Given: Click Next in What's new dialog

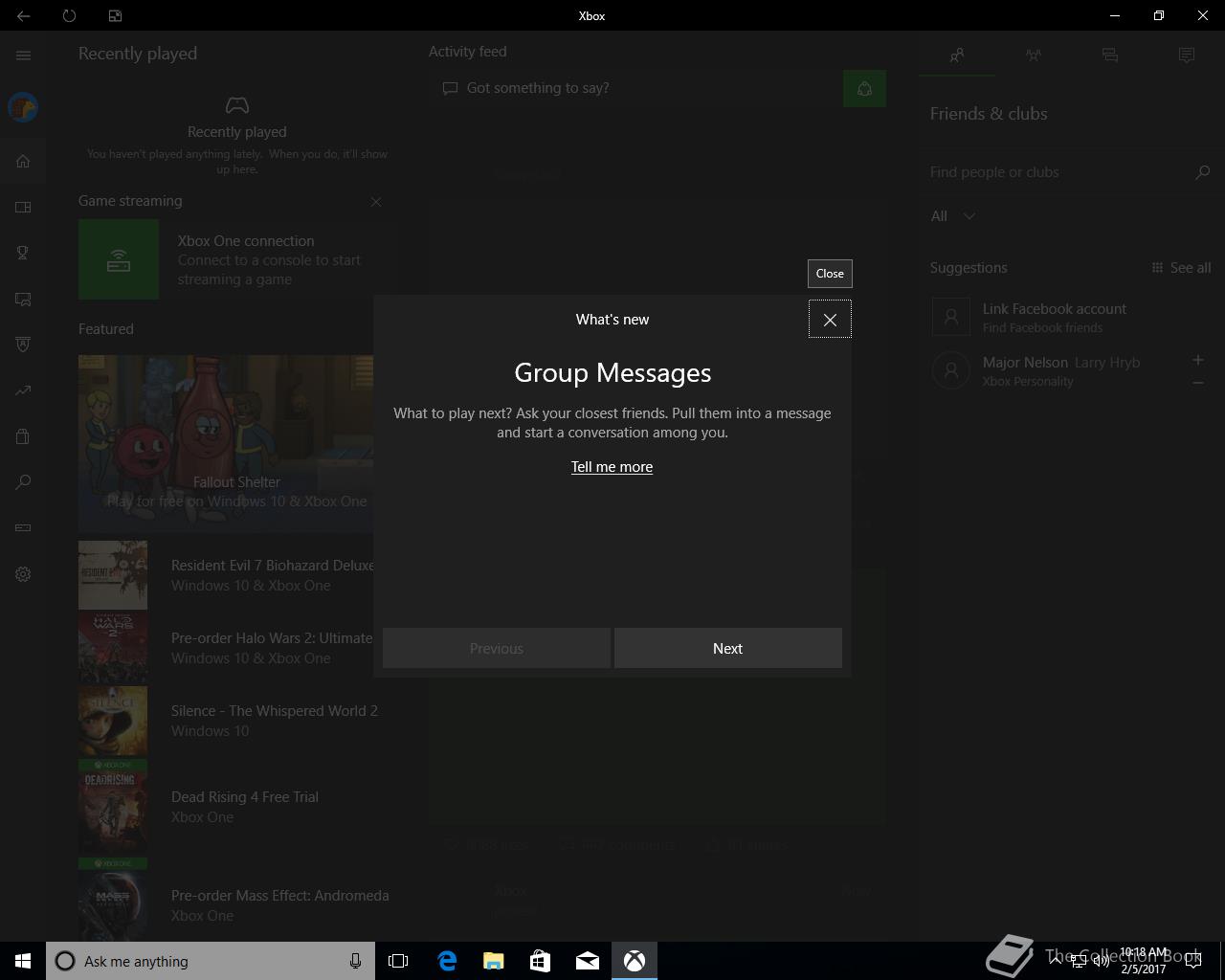Looking at the screenshot, I should tap(727, 648).
